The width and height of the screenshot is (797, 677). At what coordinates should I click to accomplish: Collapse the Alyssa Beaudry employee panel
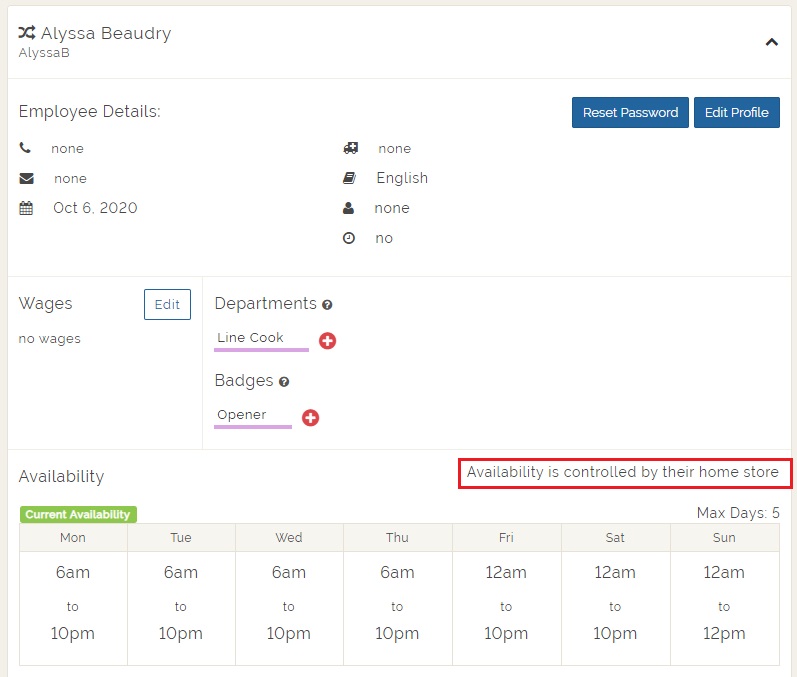point(771,42)
